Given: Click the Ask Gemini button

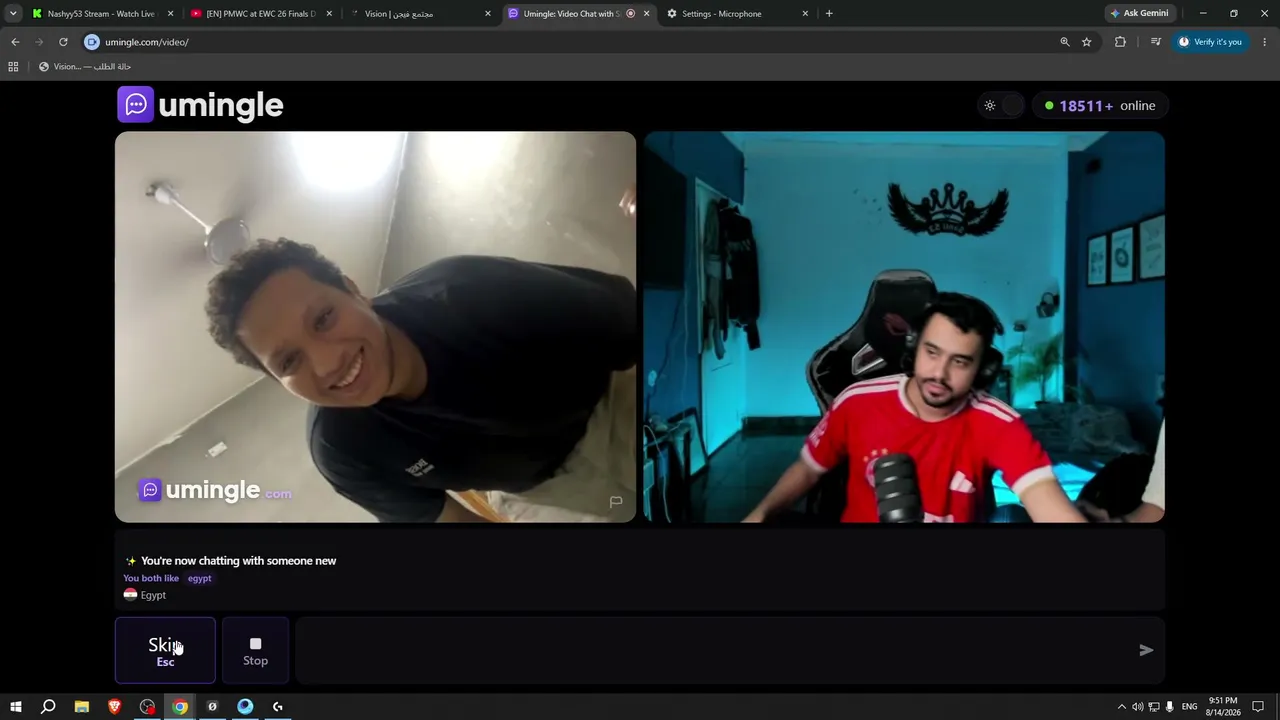Looking at the screenshot, I should pos(1139,14).
